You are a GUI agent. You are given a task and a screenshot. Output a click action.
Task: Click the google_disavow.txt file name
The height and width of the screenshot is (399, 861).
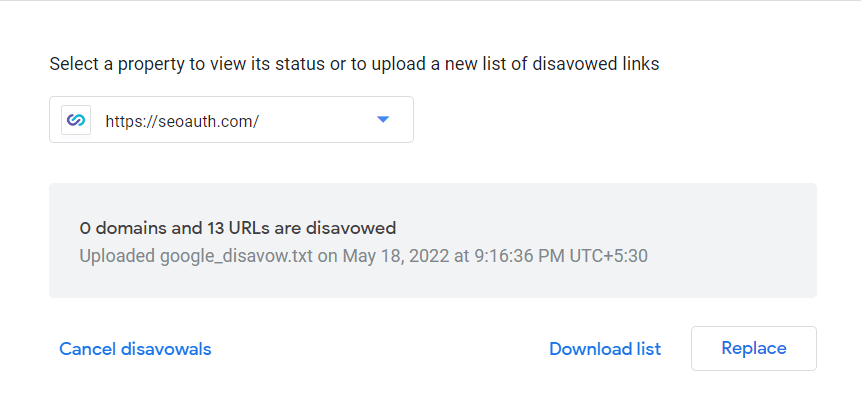[236, 256]
